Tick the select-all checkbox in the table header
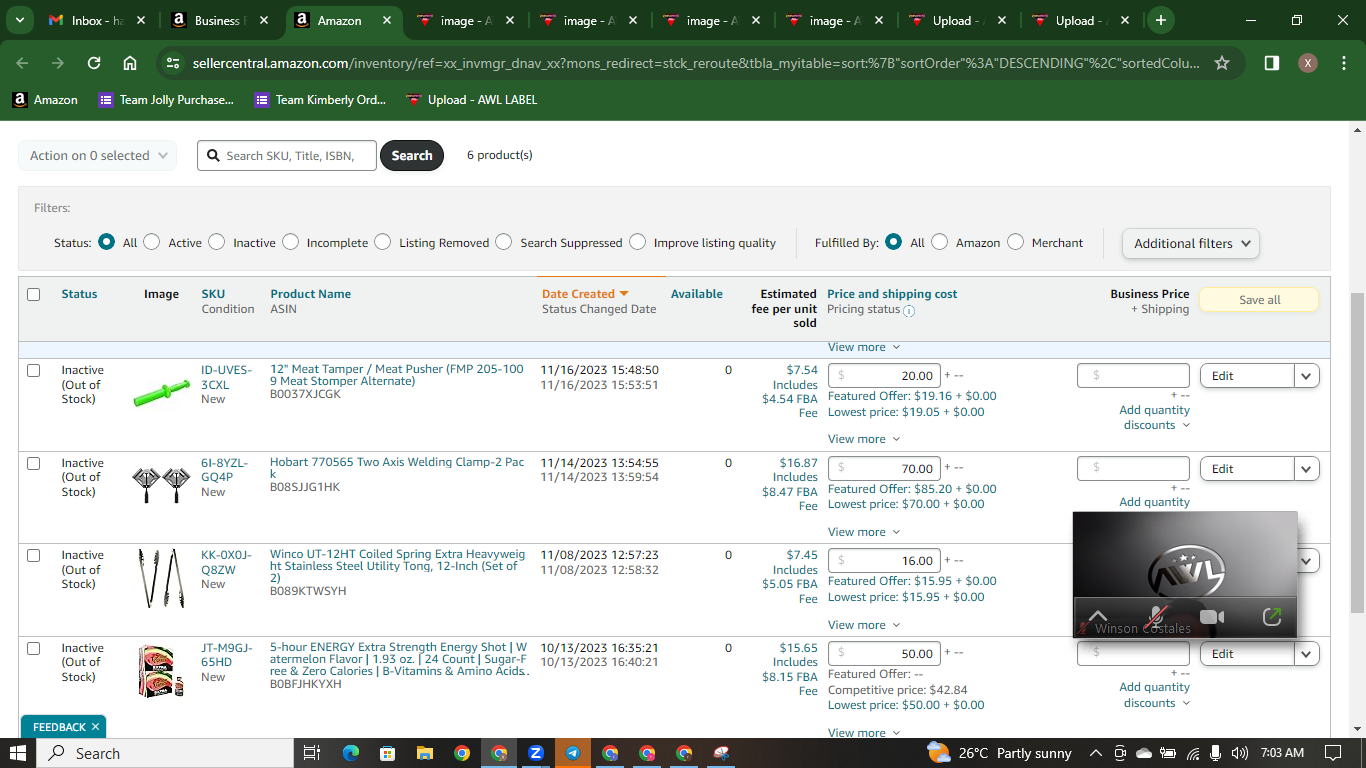This screenshot has height=768, width=1366. click(34, 294)
